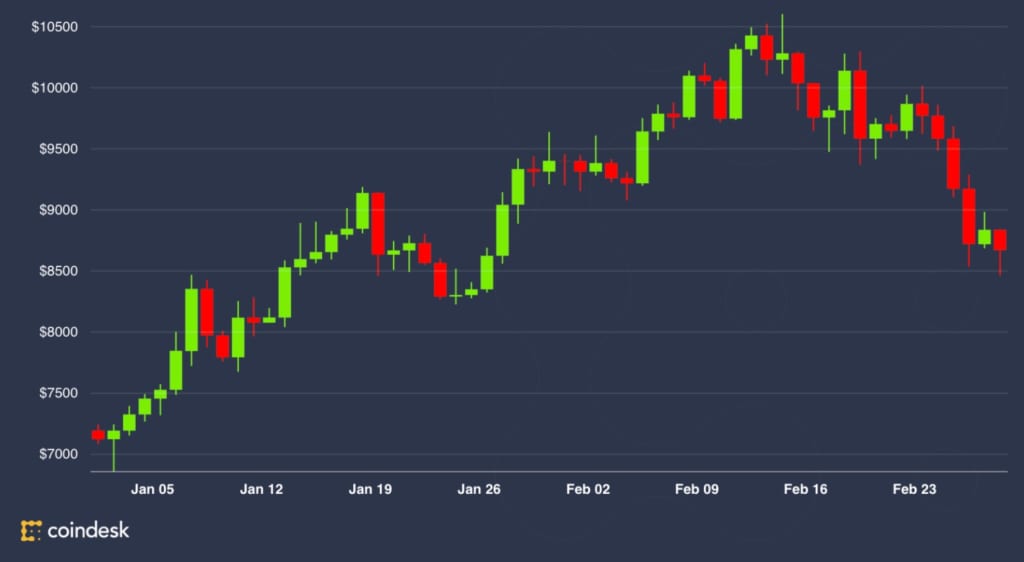Select the Feb 02 date label
Image resolution: width=1024 pixels, height=562 pixels.
(587, 489)
